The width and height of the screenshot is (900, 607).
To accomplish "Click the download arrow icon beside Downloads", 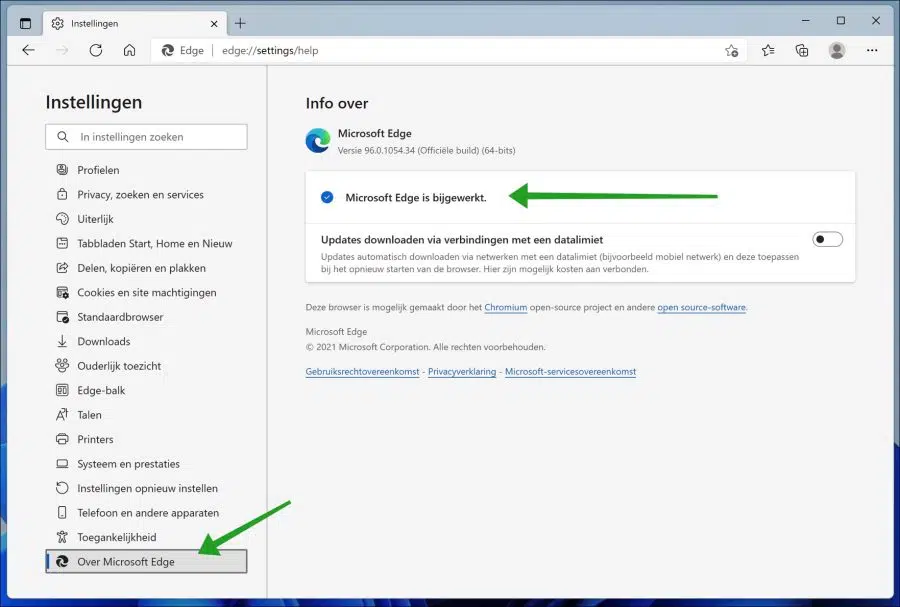I will coord(62,341).
